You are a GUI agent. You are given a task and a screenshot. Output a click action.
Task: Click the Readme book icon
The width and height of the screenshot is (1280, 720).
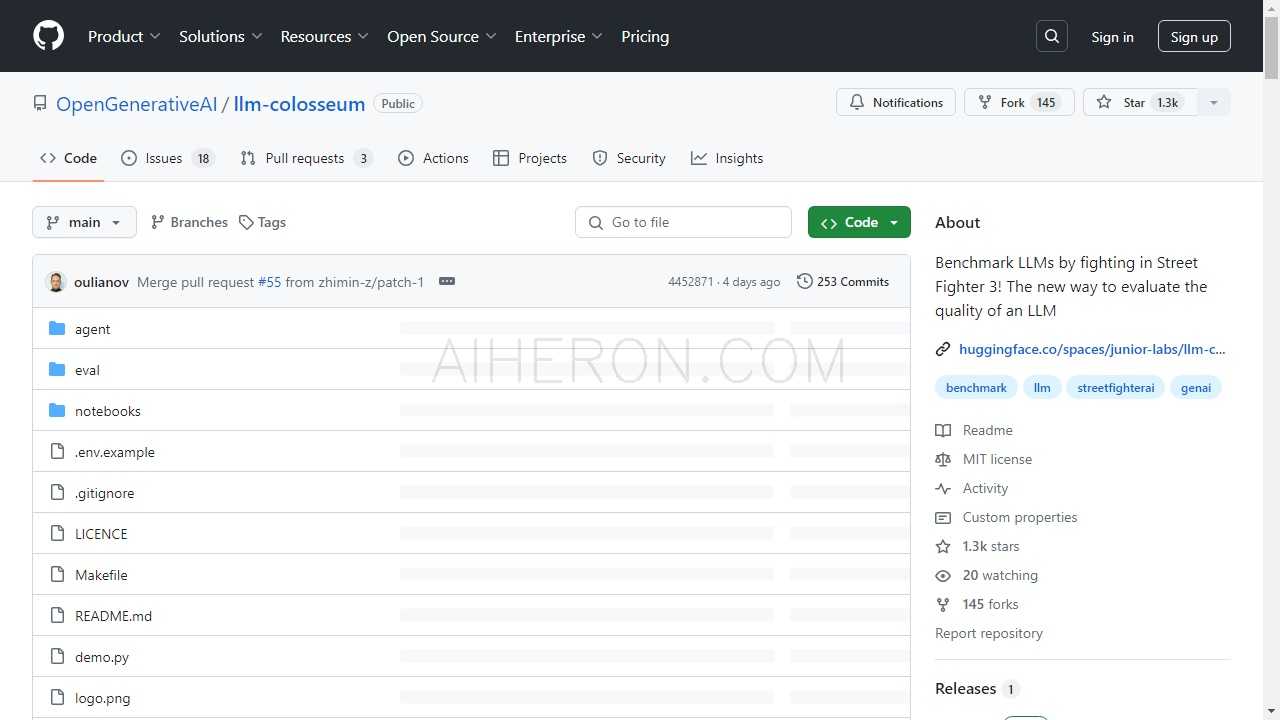(943, 430)
